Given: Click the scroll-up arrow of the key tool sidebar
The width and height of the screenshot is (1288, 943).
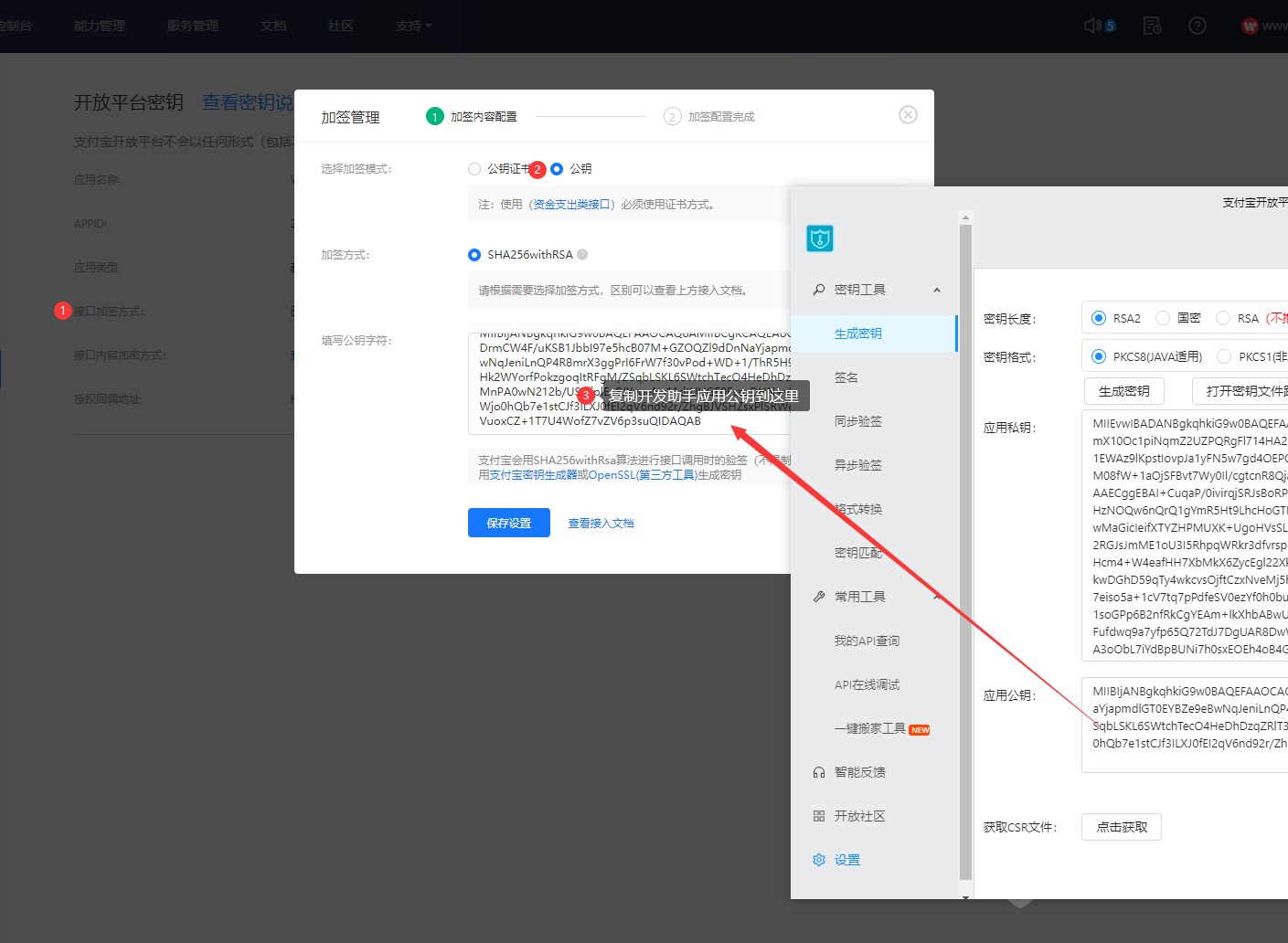Looking at the screenshot, I should [x=965, y=217].
